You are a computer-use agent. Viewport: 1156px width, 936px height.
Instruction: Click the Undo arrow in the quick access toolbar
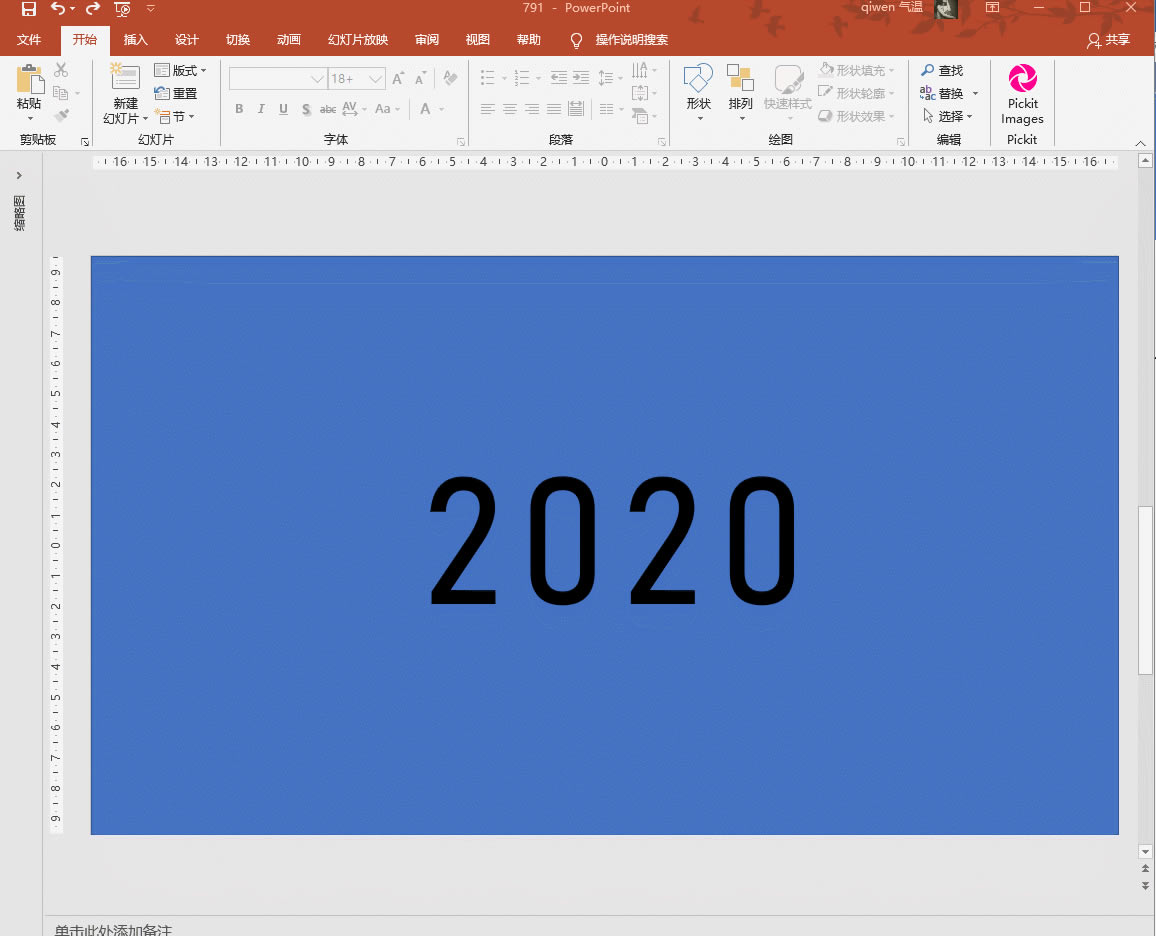pos(58,9)
